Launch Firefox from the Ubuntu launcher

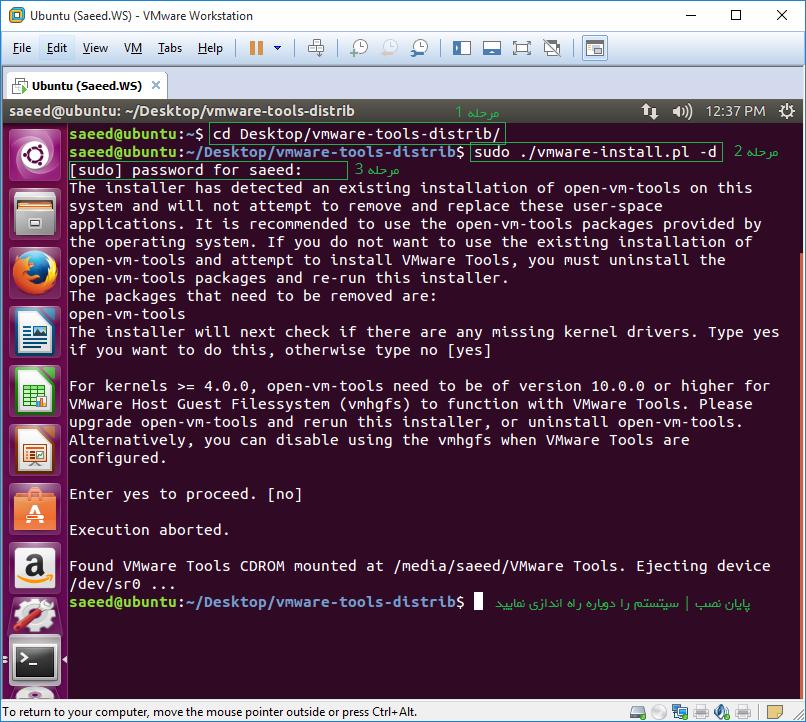click(x=34, y=272)
